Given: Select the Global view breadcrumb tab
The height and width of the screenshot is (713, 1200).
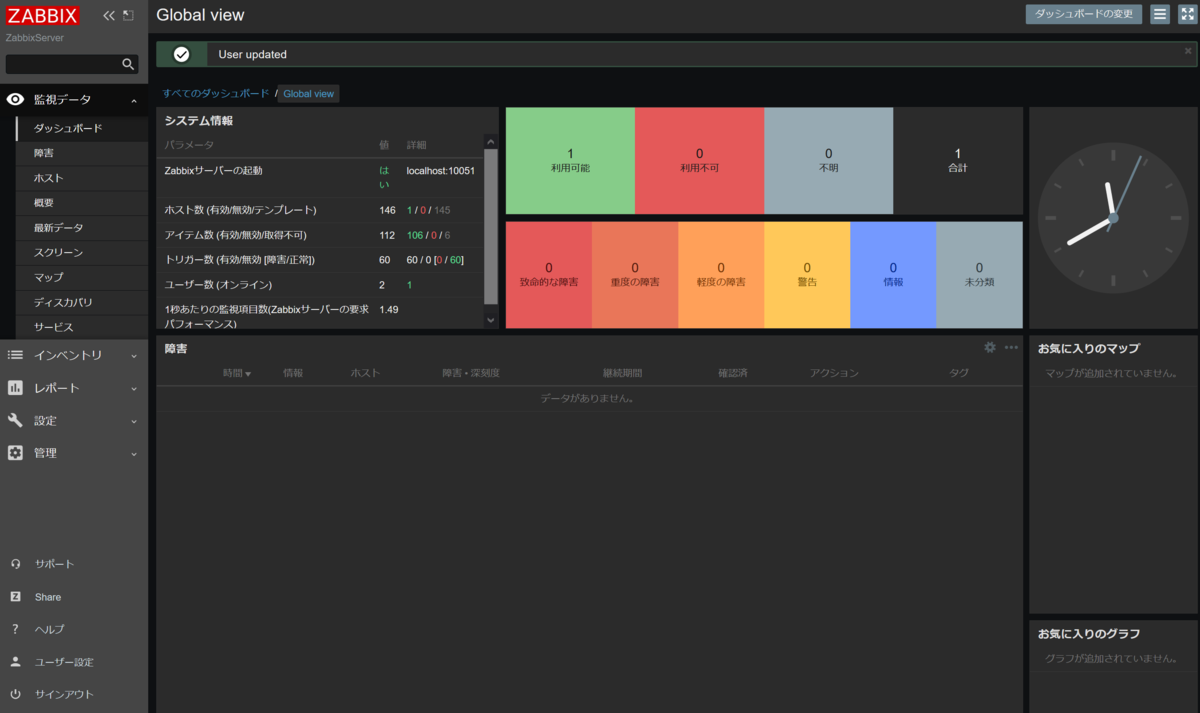Looking at the screenshot, I should [x=308, y=93].
